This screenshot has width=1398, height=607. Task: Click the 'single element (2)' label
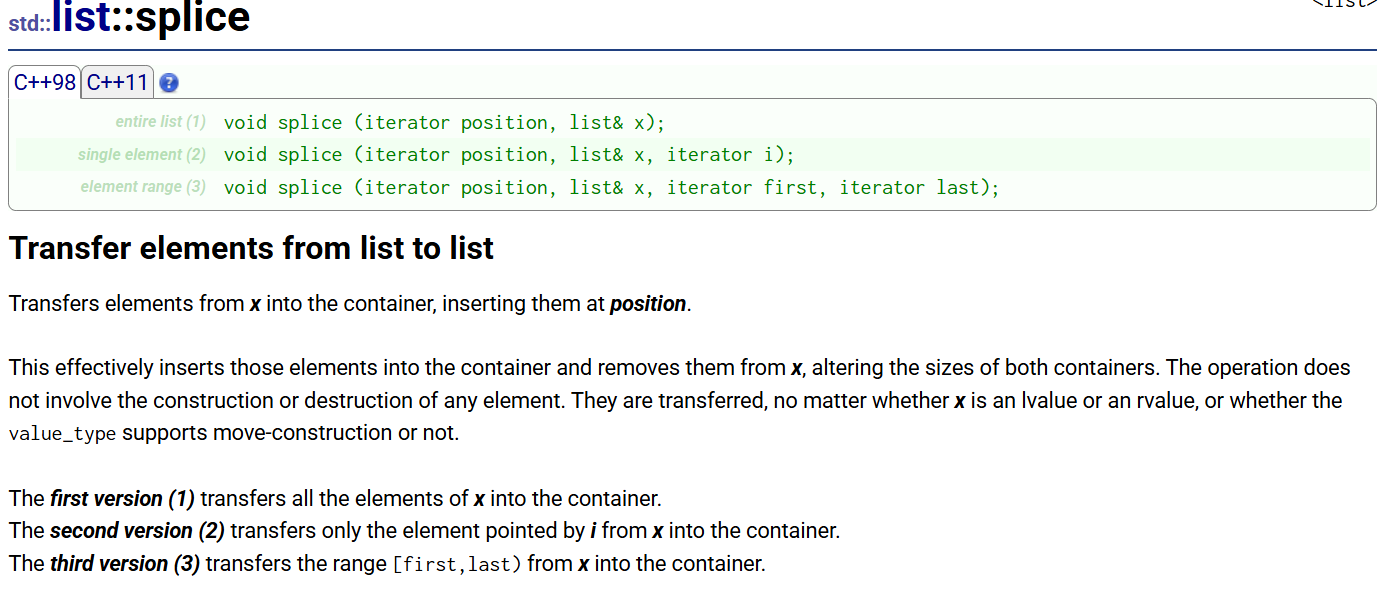coord(142,155)
